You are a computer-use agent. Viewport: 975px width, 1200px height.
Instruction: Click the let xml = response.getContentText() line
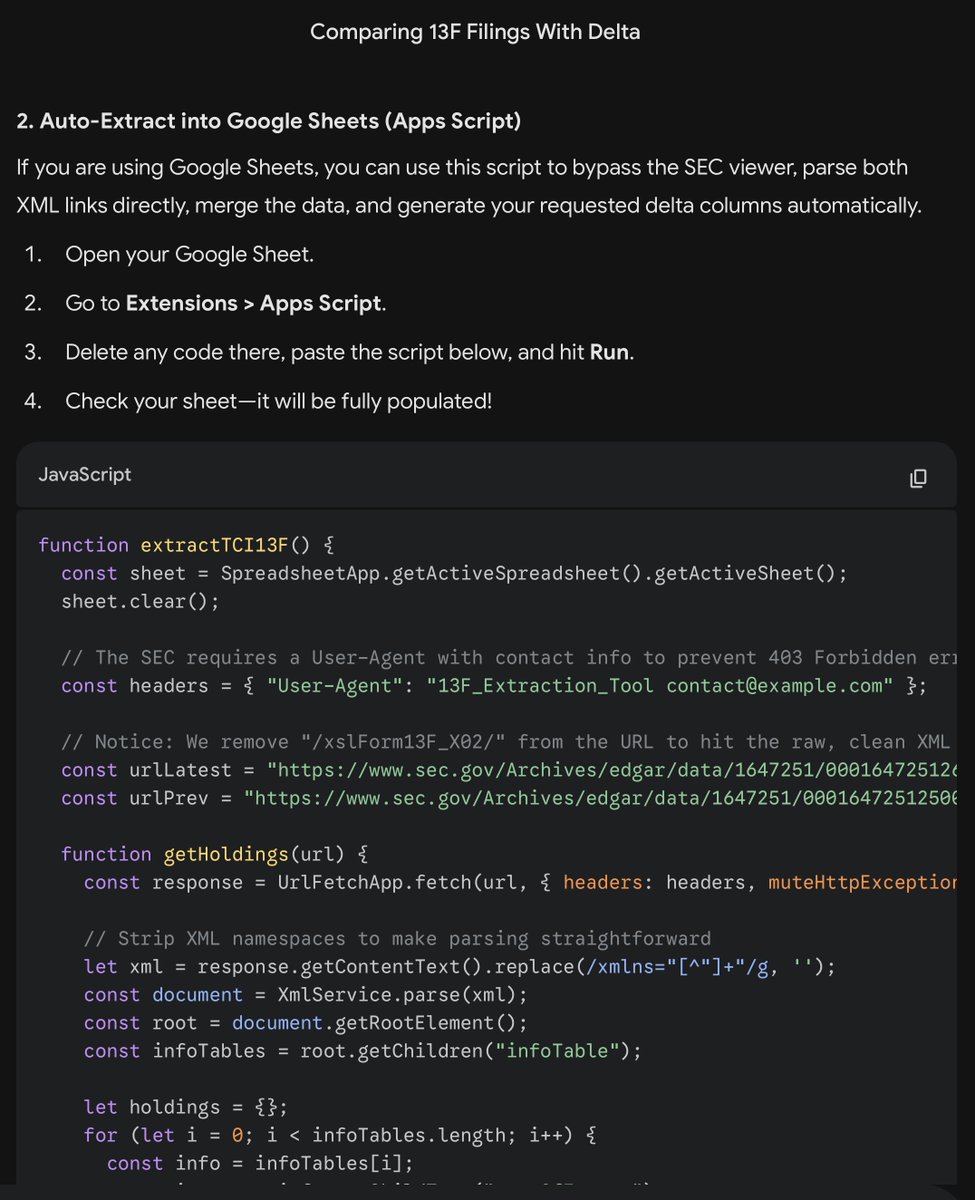pyautogui.click(x=459, y=967)
